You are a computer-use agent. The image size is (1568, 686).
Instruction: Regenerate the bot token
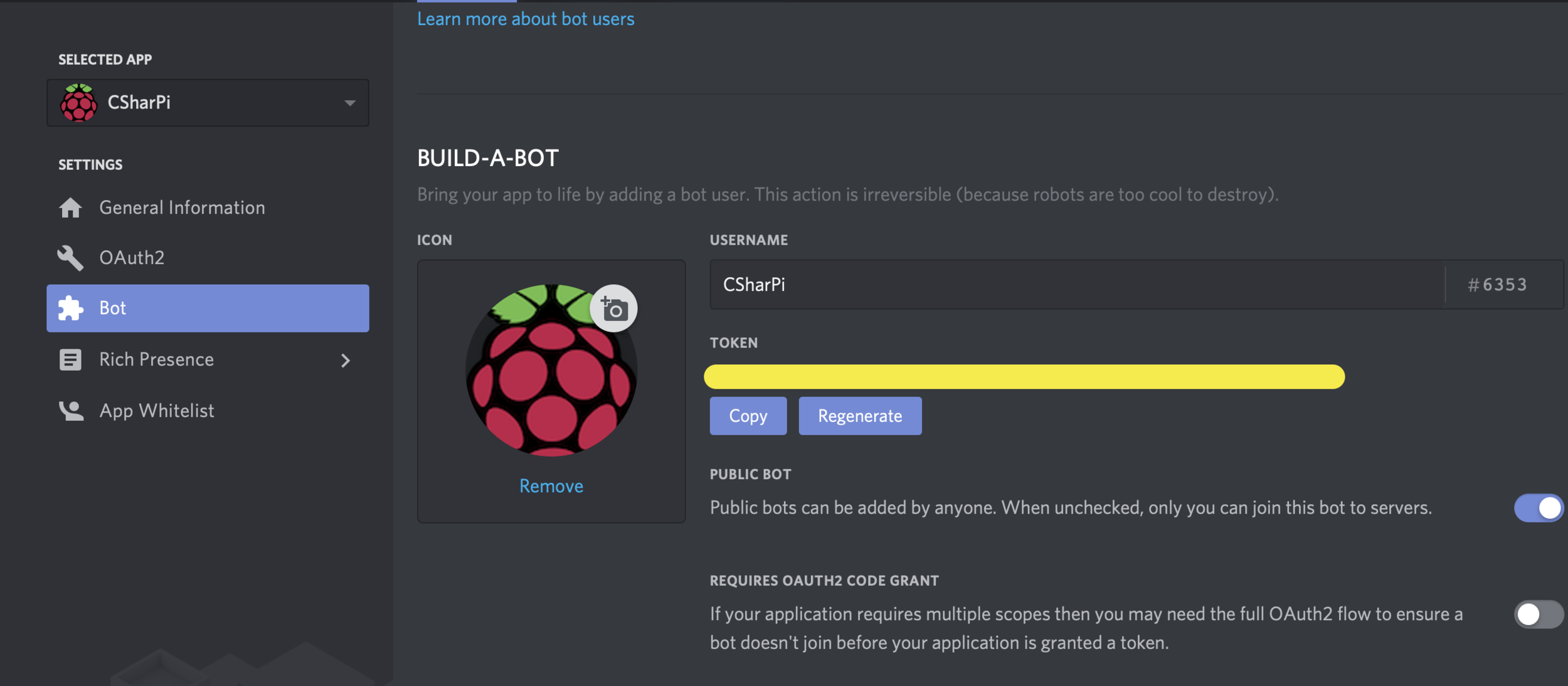point(860,416)
